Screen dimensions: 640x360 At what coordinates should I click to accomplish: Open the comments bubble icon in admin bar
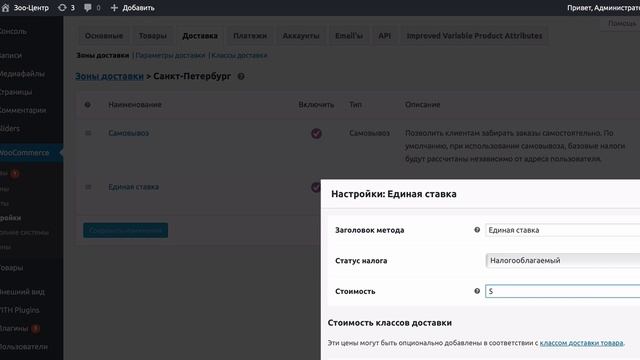(x=88, y=8)
